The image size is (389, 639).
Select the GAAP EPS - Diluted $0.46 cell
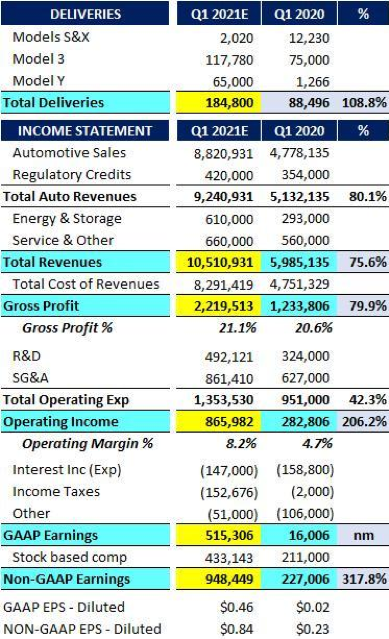(x=237, y=608)
